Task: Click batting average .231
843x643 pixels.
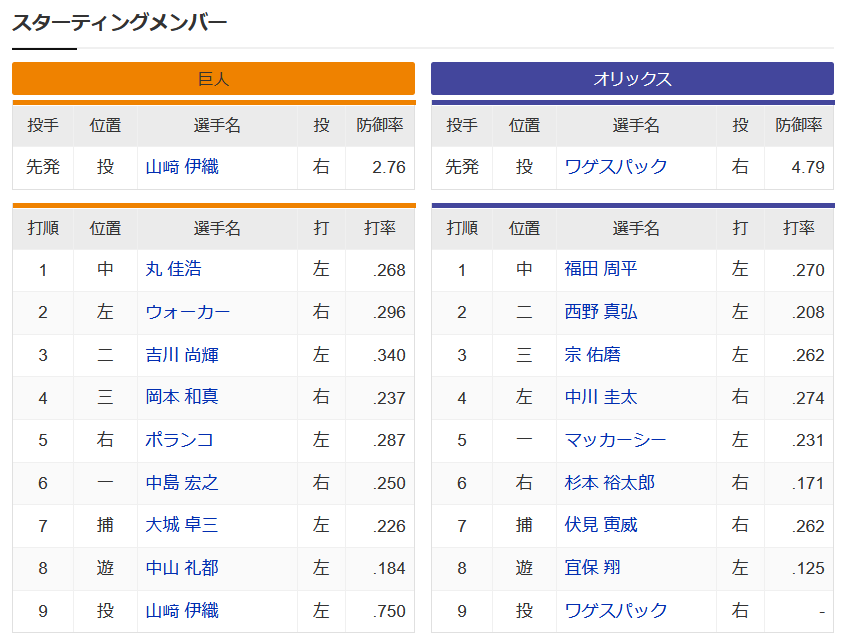Action: click(x=808, y=440)
